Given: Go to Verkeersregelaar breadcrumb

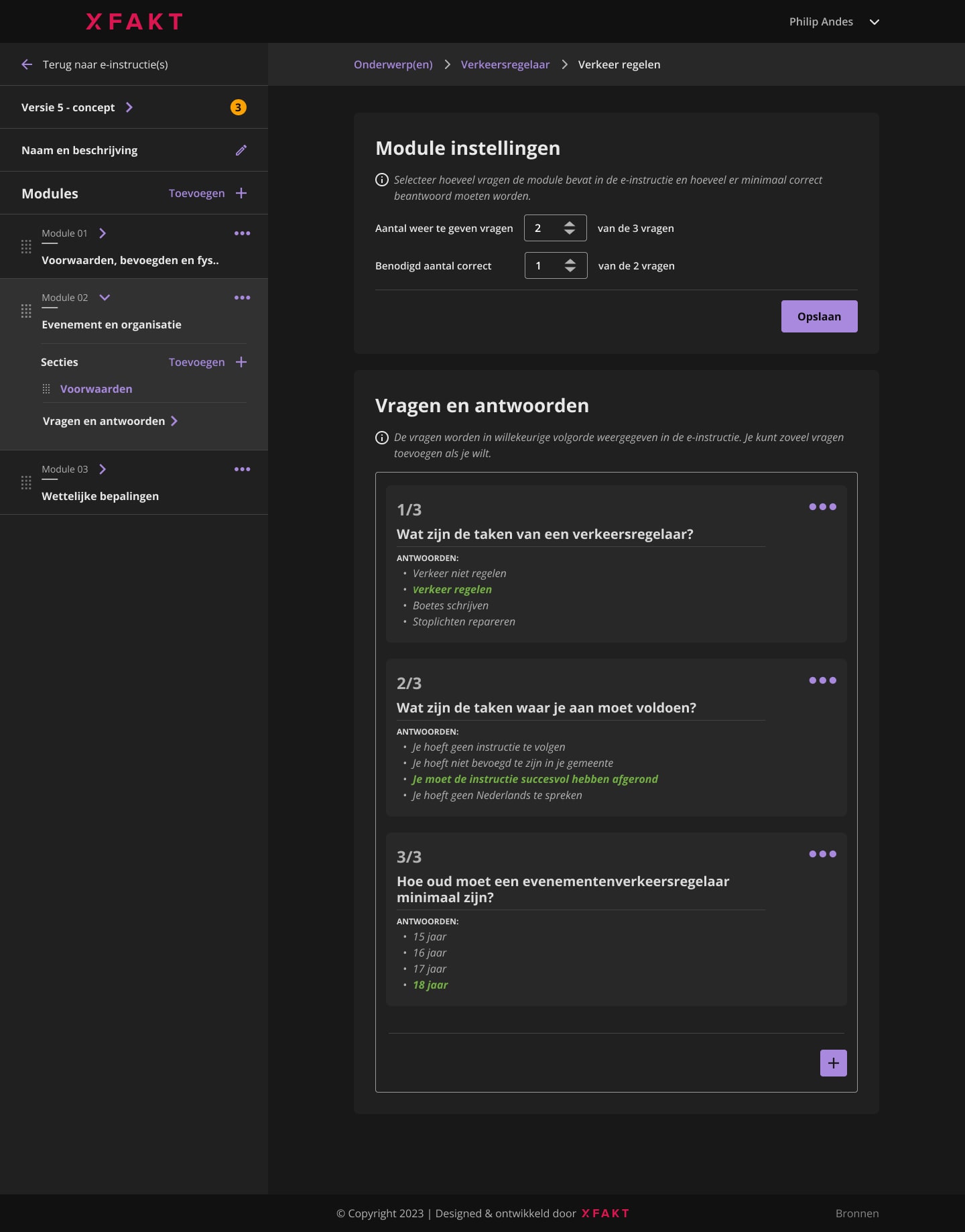Looking at the screenshot, I should tap(505, 64).
